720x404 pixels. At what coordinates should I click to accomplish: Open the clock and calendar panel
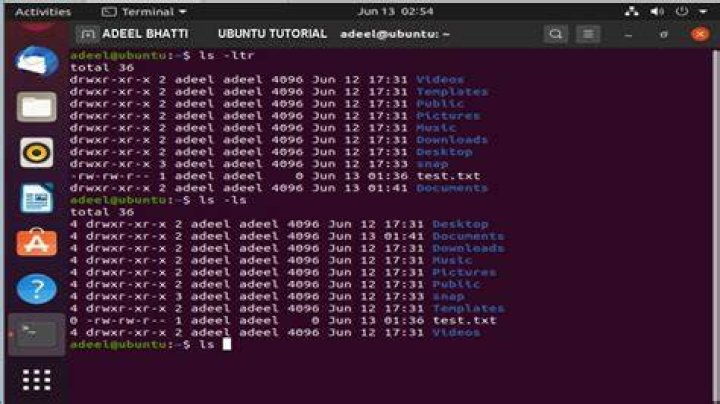coord(395,11)
